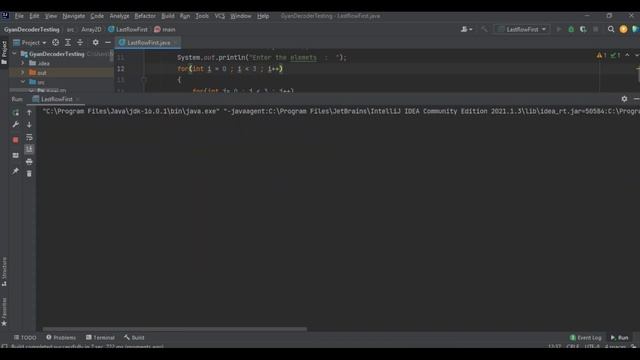This screenshot has height=360, width=640.
Task: Go to previous highlighted error arrow
Action: (627, 56)
